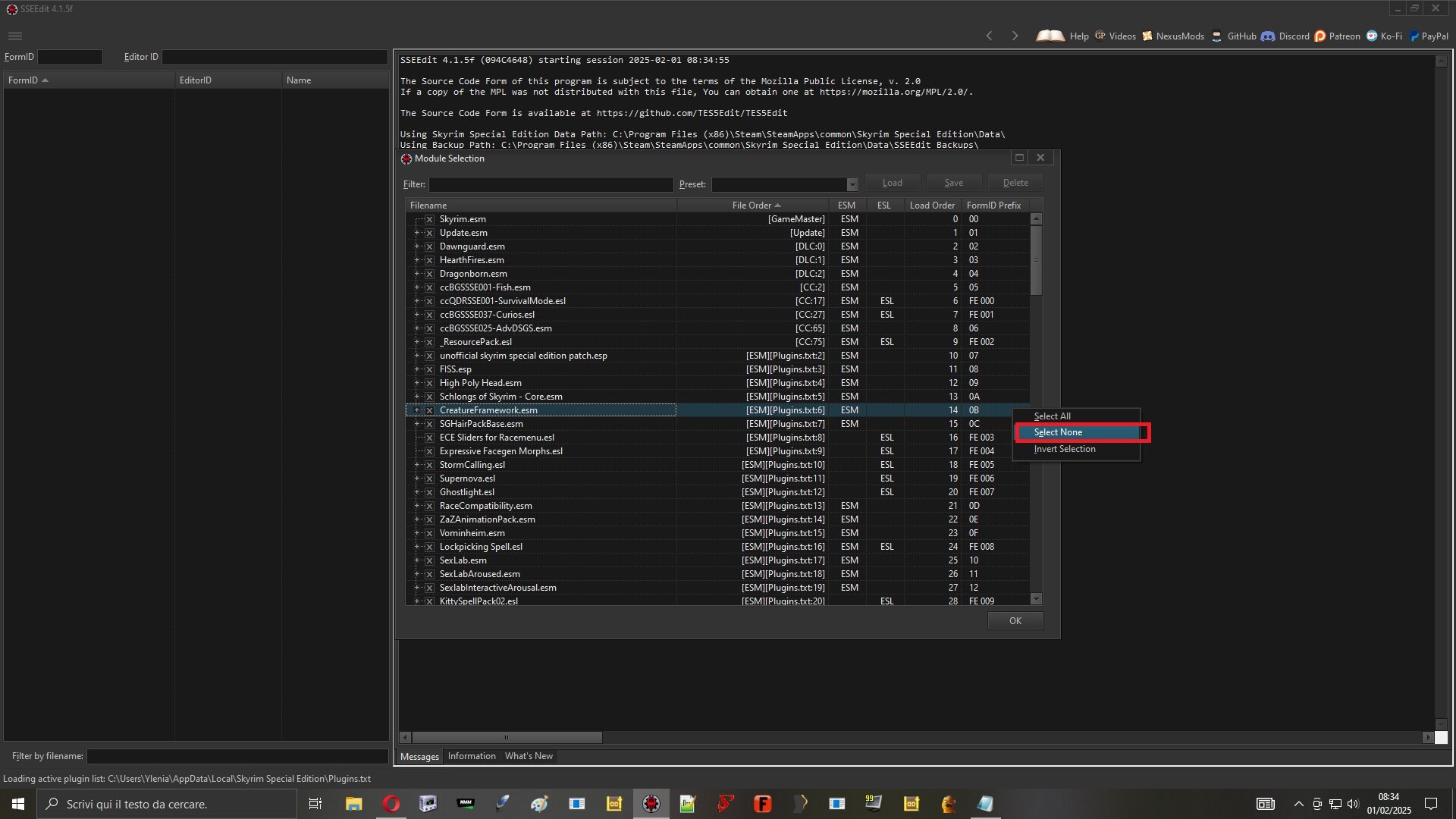Confirm module selection with OK
1456x819 pixels.
point(1015,621)
